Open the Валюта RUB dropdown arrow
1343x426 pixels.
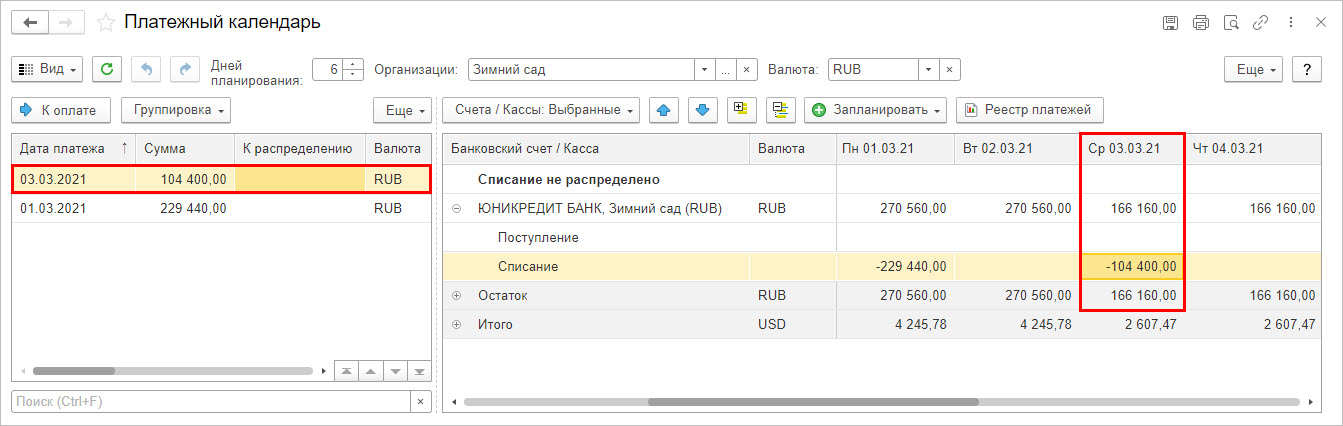point(929,70)
